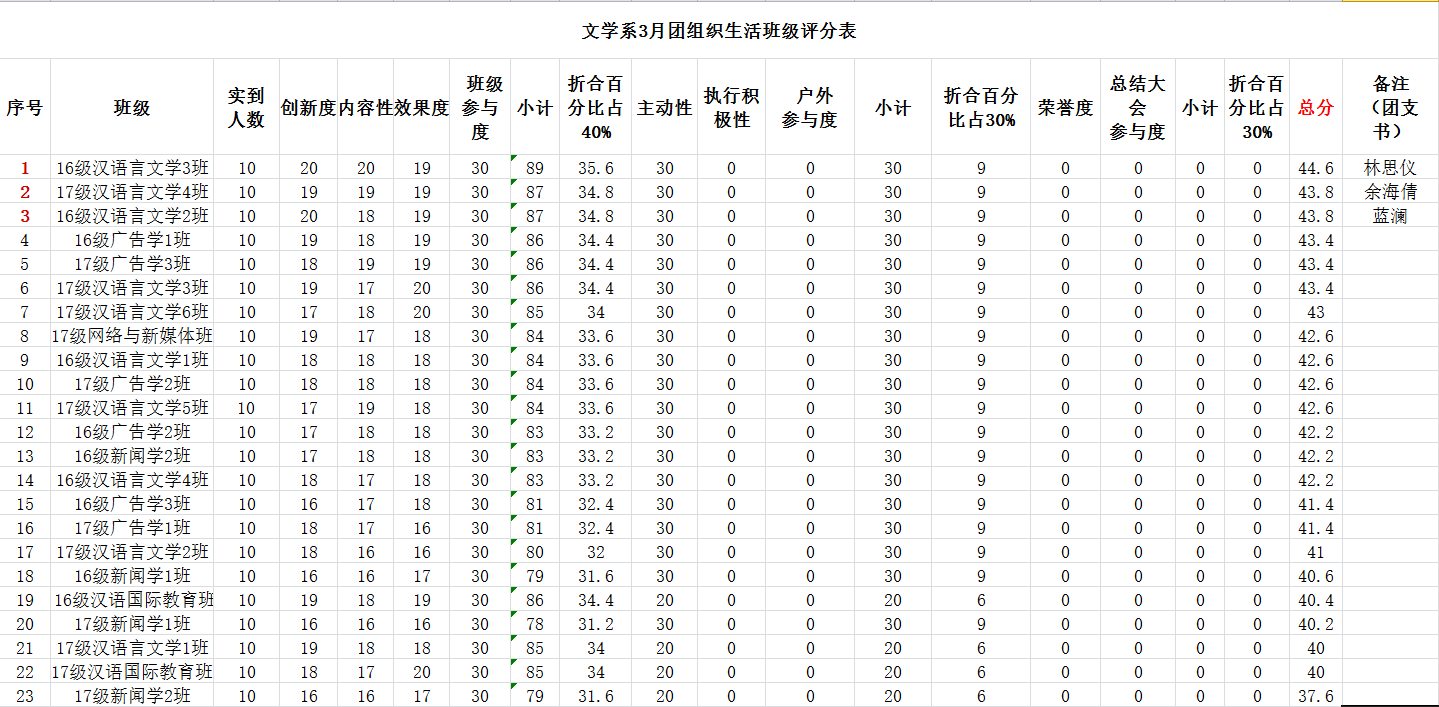Click the 实到人数 header cell
Screen dimensions: 1439x707
pos(246,108)
